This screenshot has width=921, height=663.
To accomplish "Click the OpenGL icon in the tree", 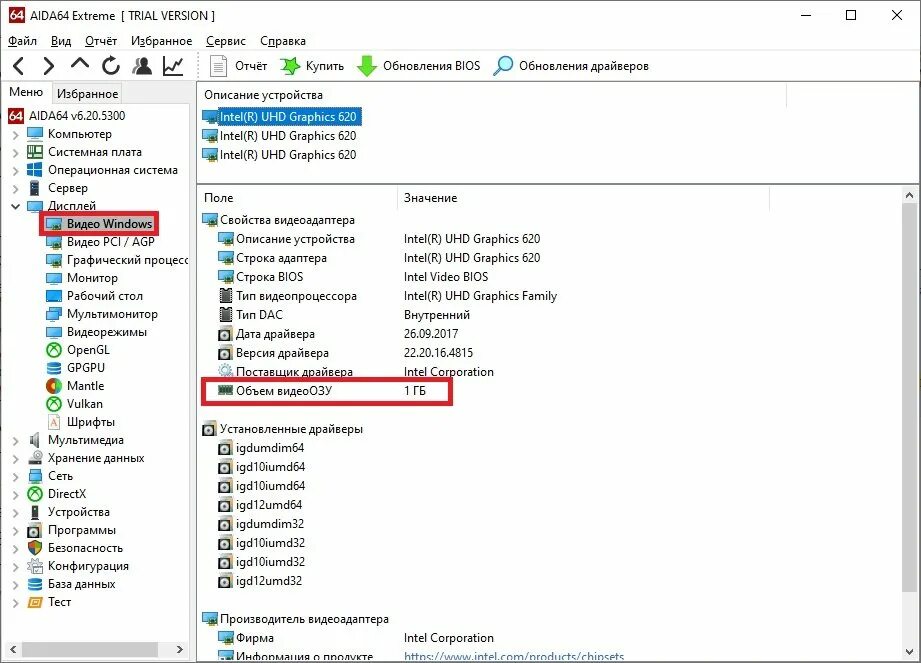I will [x=53, y=350].
